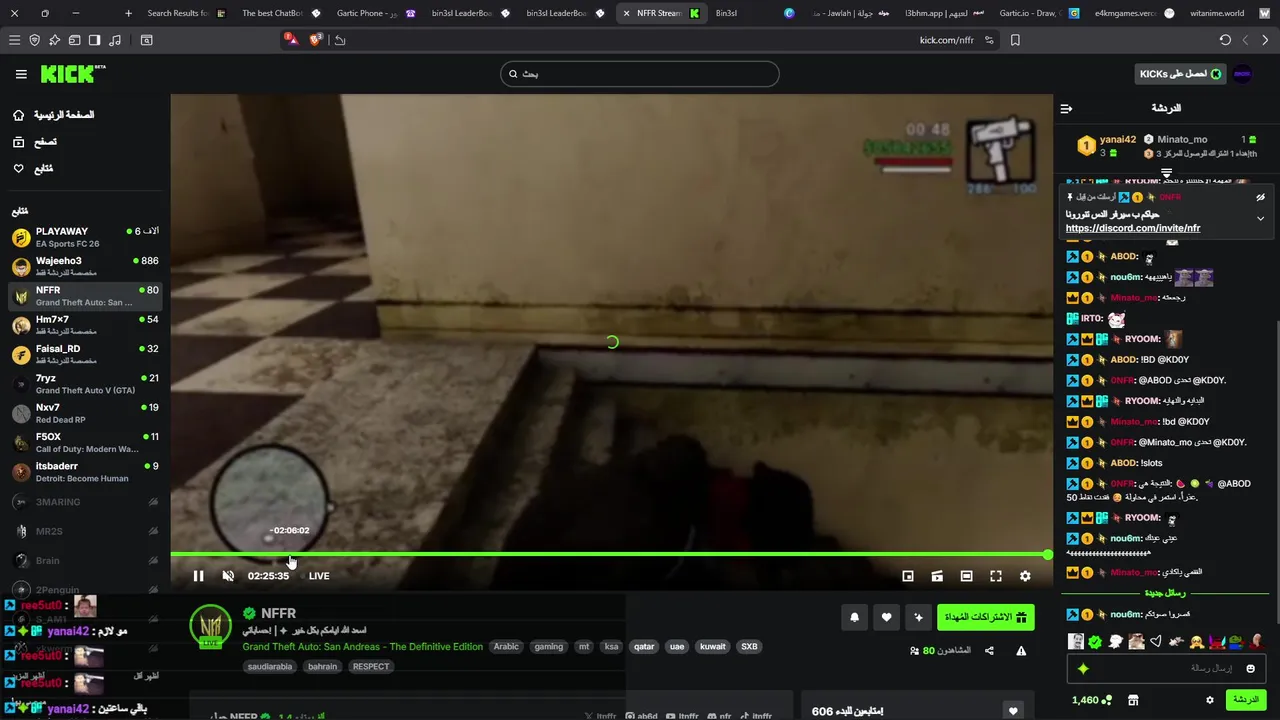Open the emoji picker in chat
The height and width of the screenshot is (720, 1280).
pyautogui.click(x=1250, y=668)
